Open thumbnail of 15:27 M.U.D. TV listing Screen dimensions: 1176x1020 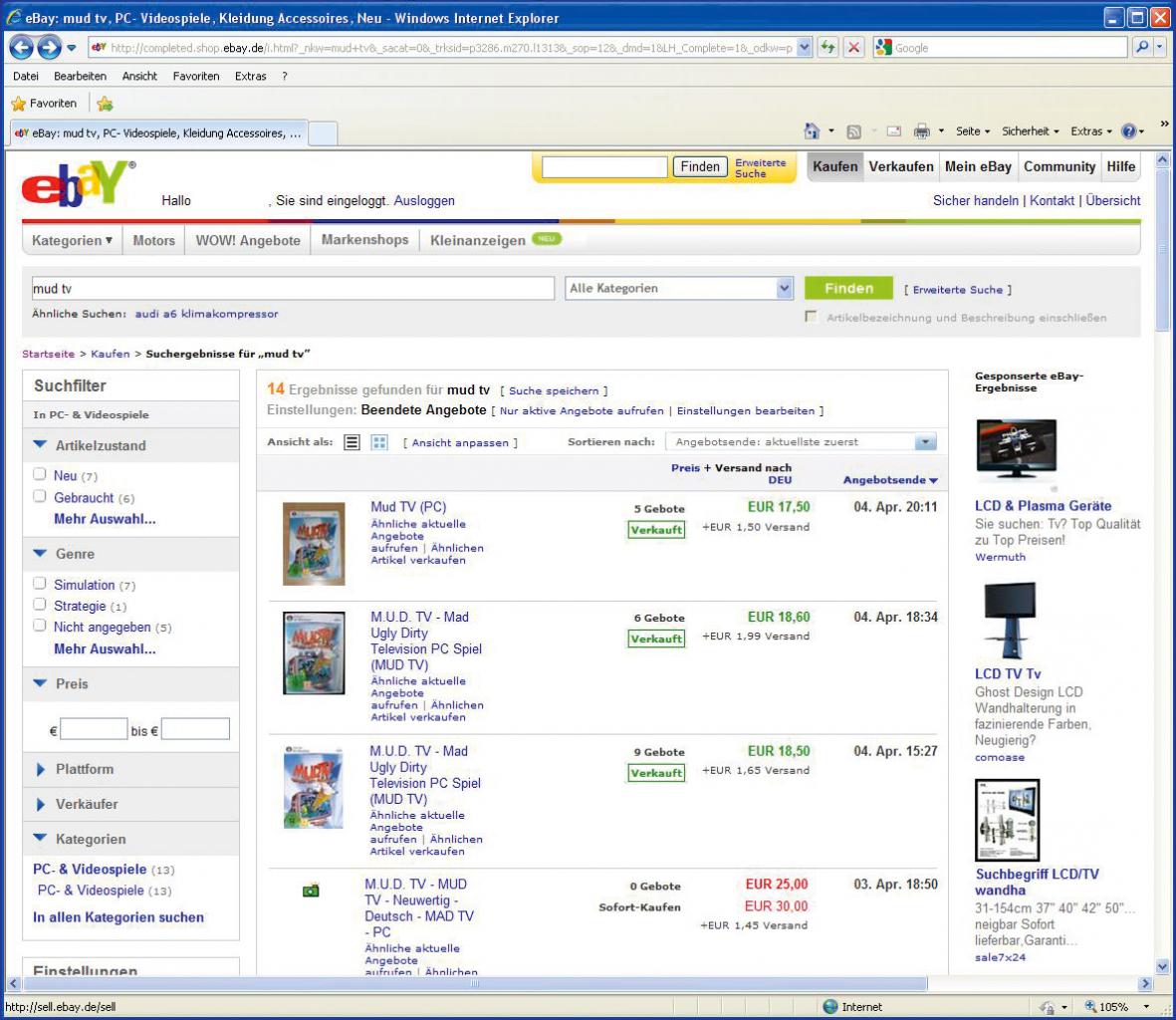tap(314, 787)
